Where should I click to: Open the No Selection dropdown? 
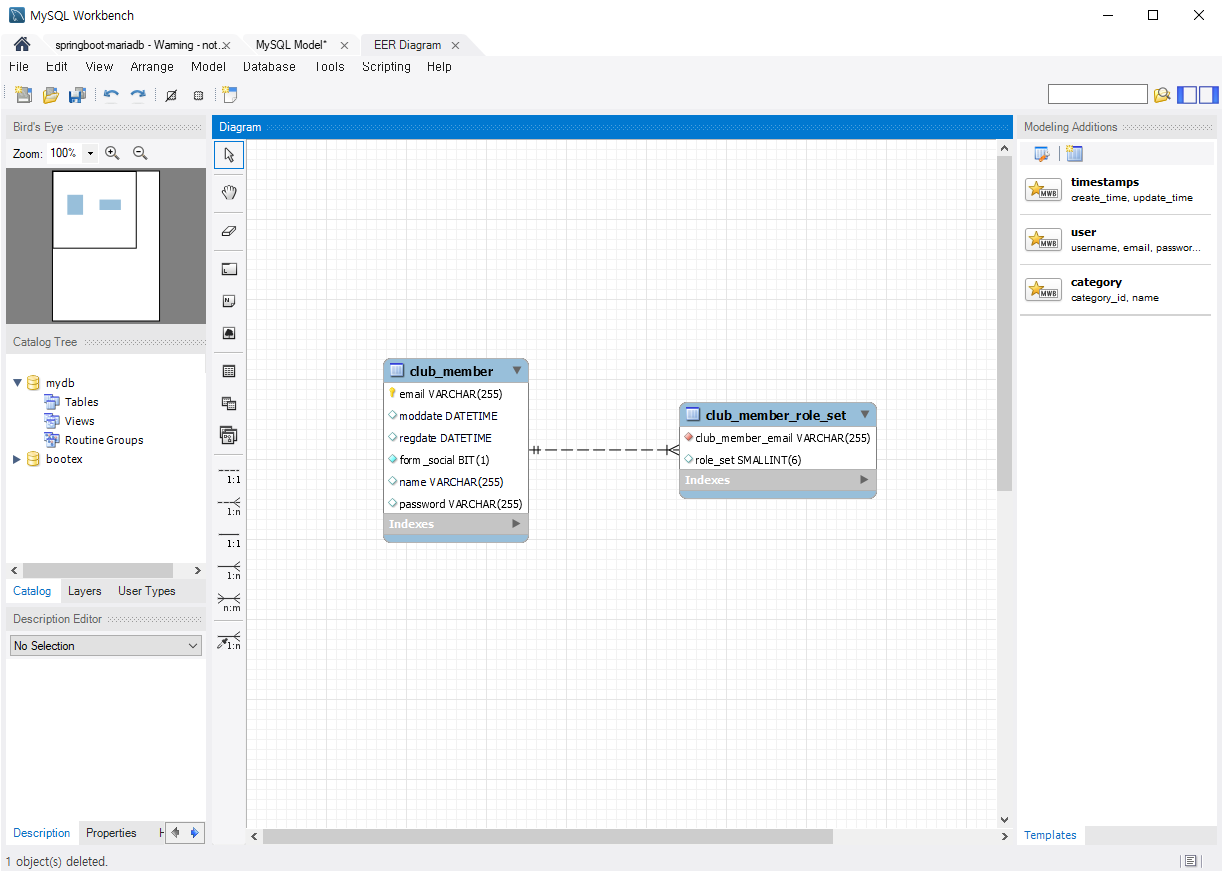pos(106,646)
